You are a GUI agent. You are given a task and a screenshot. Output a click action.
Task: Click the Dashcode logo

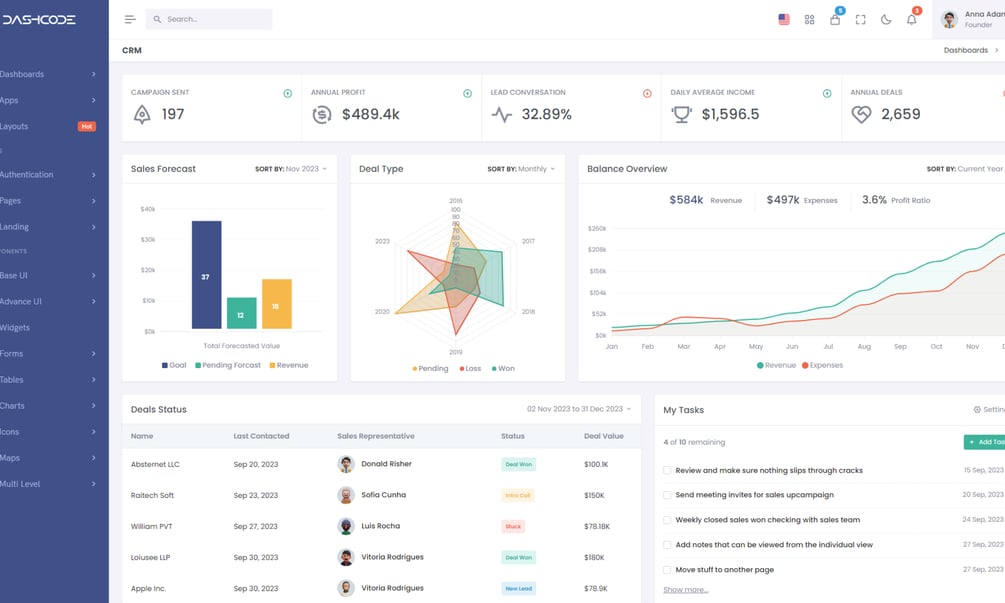[x=38, y=20]
